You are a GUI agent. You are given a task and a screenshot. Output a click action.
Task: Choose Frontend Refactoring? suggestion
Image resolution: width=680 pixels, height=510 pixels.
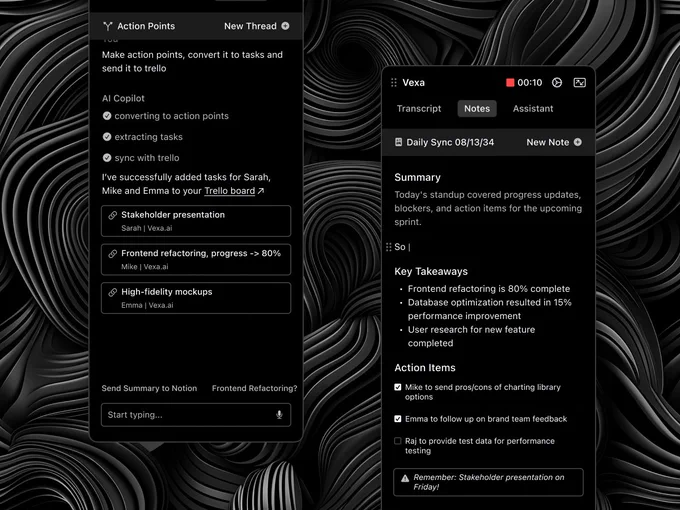[255, 388]
